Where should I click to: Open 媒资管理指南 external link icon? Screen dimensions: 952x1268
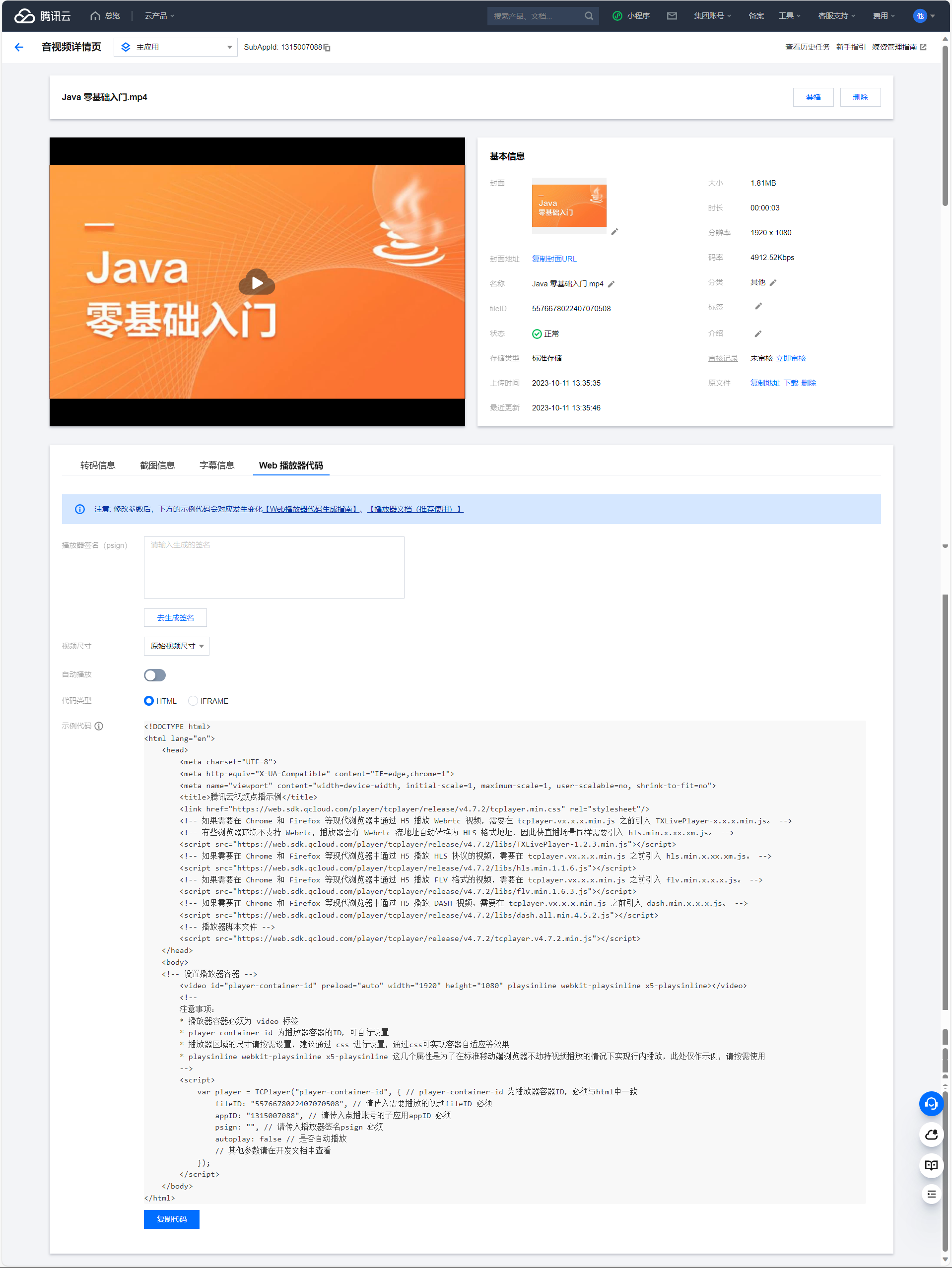(x=923, y=47)
